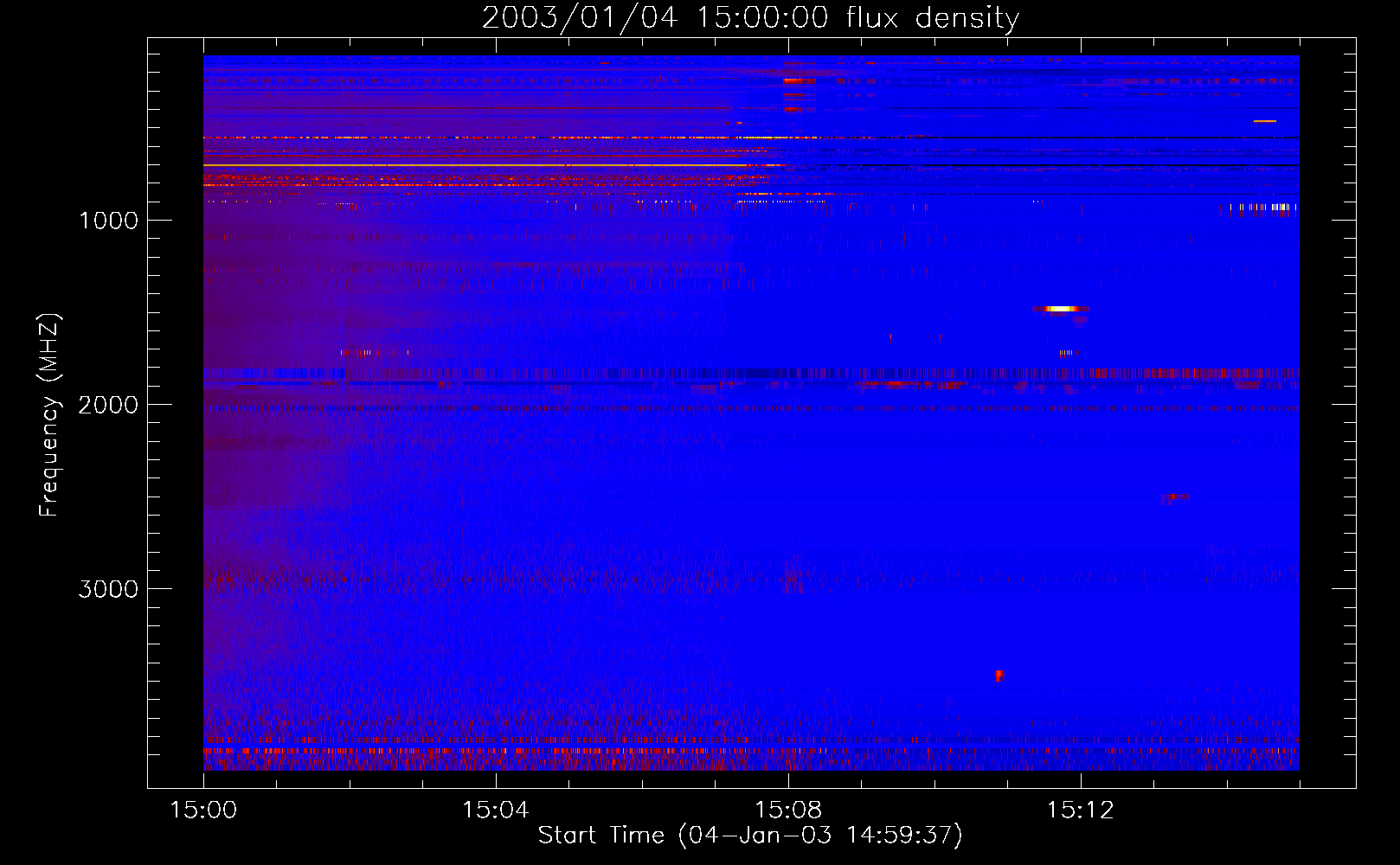Viewport: 1400px width, 865px height.
Task: Click the 15:08 time tick label
Action: (x=787, y=810)
